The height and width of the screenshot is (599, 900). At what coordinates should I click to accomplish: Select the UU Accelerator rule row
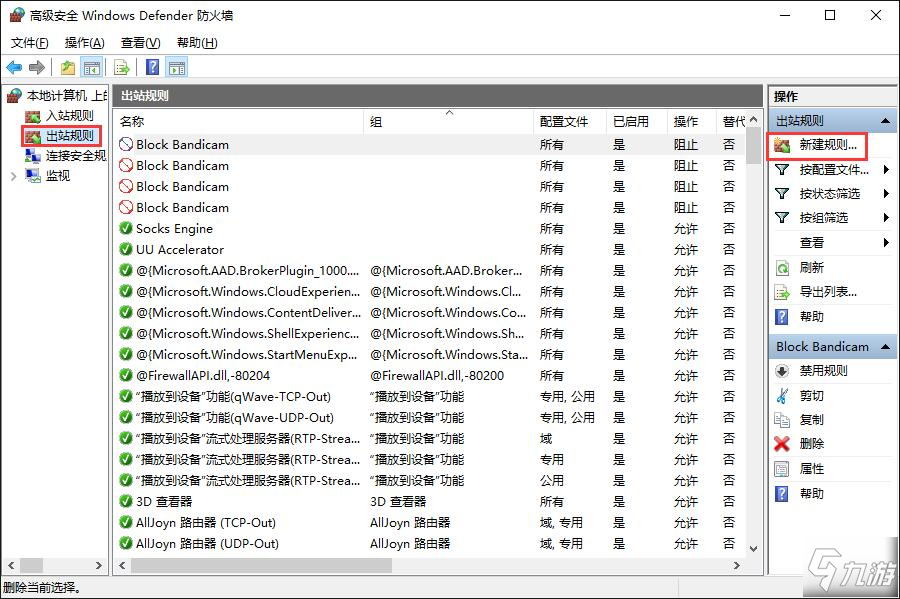[429, 250]
